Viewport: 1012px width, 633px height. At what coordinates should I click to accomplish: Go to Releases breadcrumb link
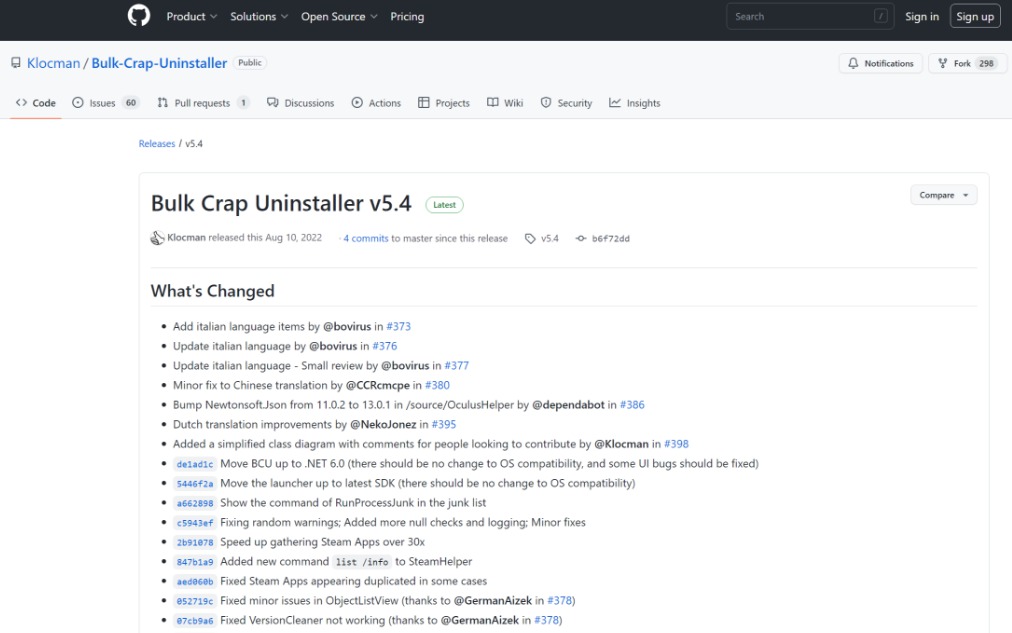(157, 143)
